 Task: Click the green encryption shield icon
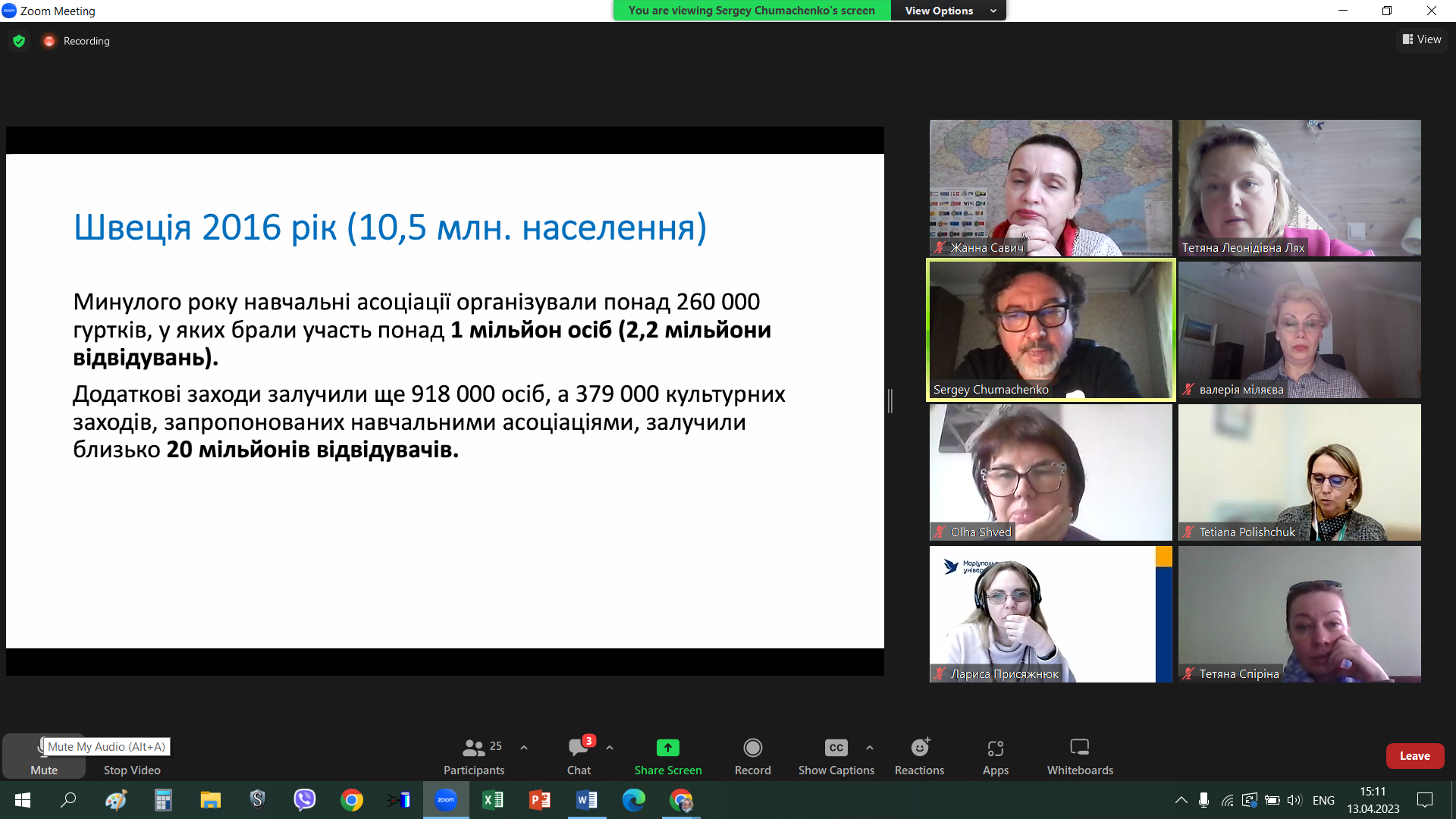click(x=19, y=41)
